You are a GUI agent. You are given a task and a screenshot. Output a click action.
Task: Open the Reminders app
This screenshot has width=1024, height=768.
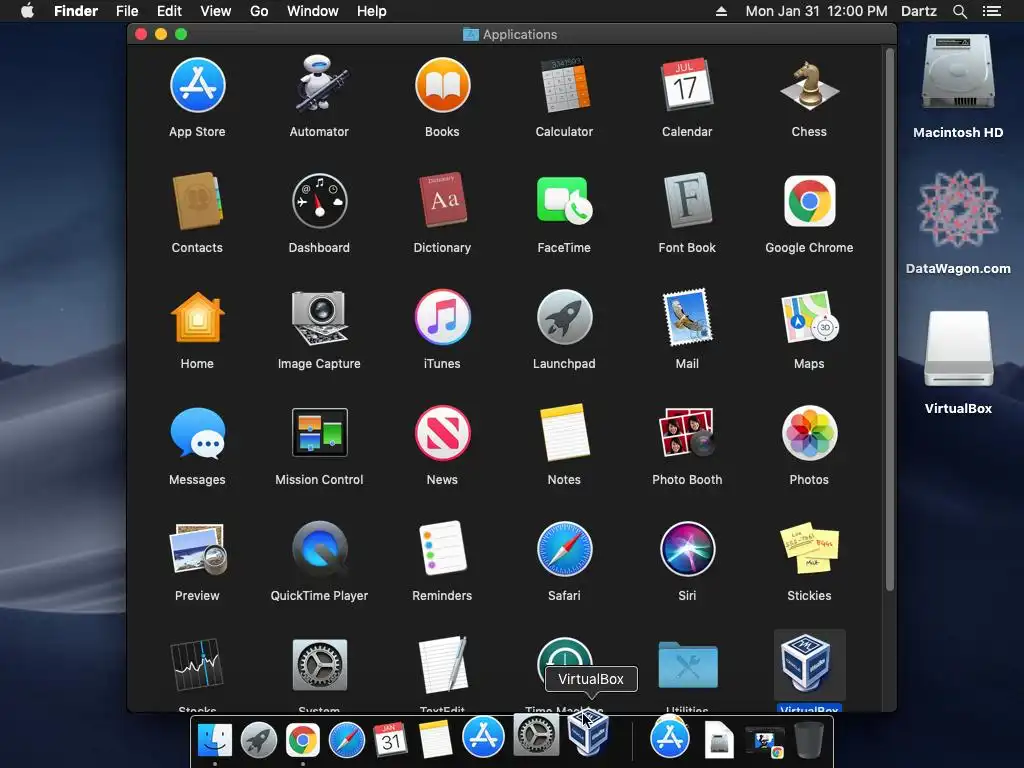coord(442,549)
